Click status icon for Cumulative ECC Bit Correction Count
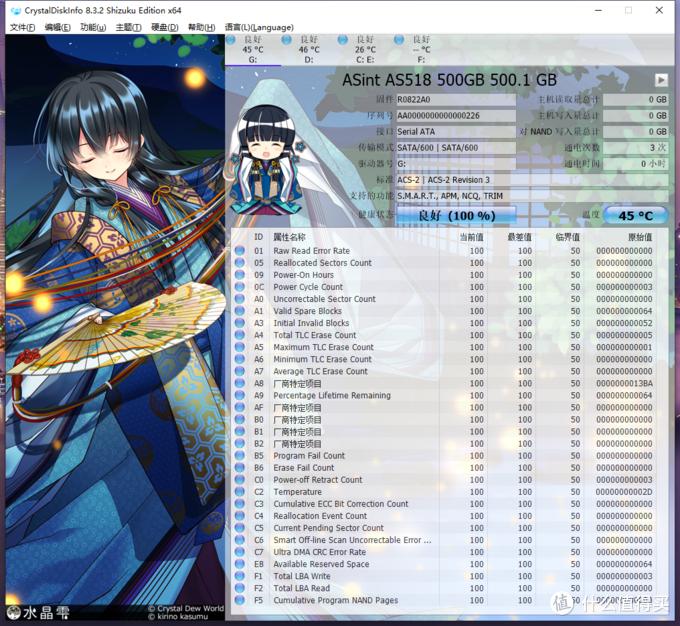 click(240, 504)
